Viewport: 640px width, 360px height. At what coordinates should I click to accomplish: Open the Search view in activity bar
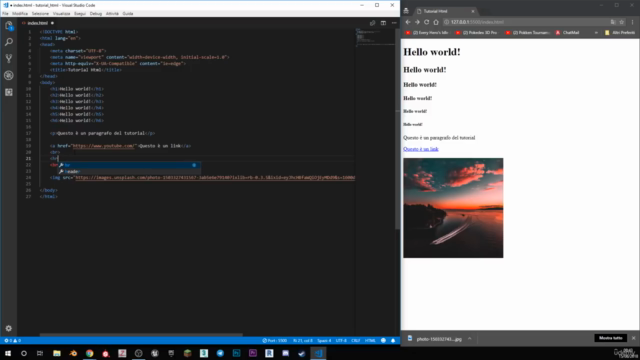(9, 42)
